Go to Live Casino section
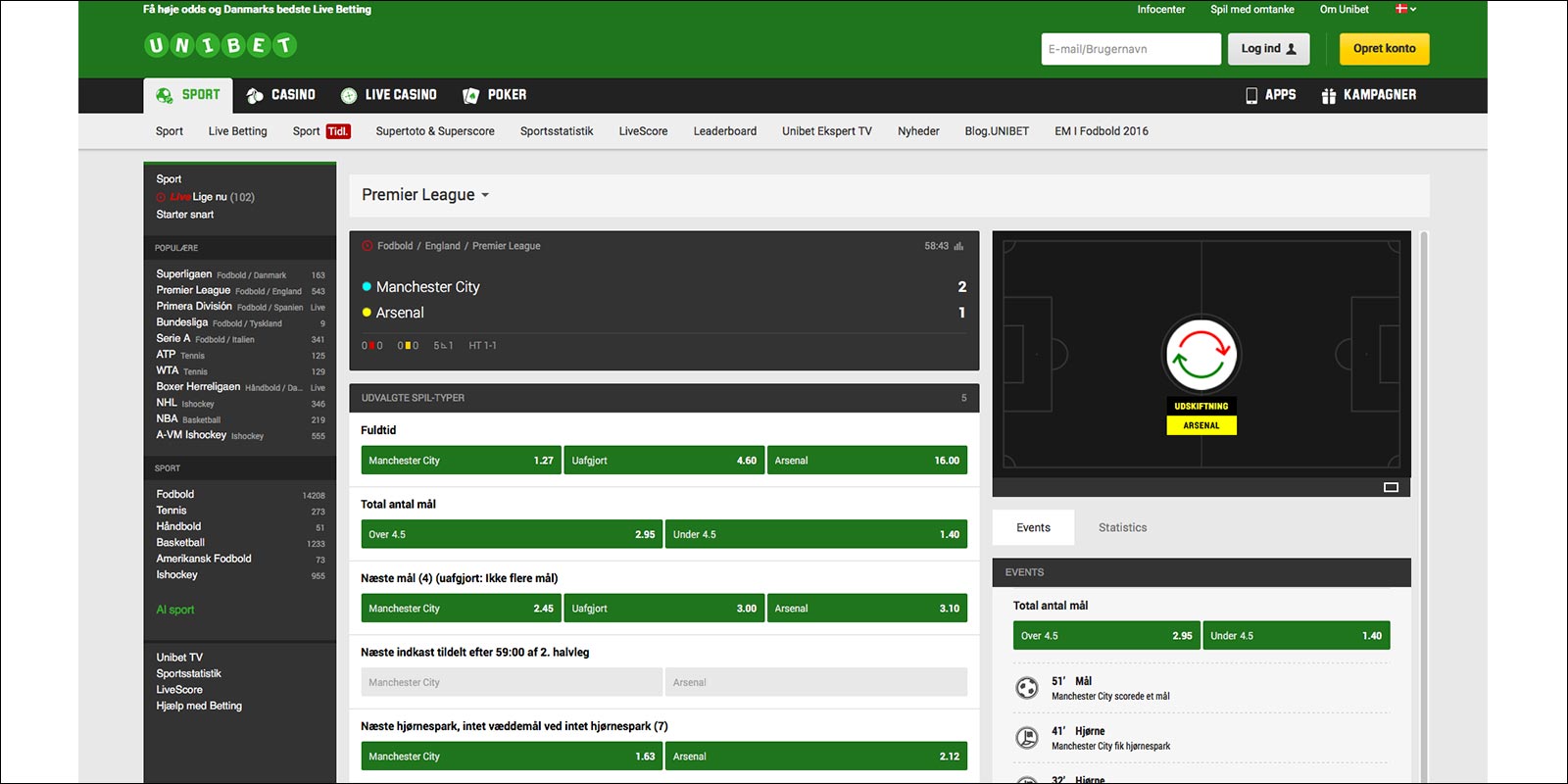Screen dimensions: 1568x784 pyautogui.click(x=389, y=95)
